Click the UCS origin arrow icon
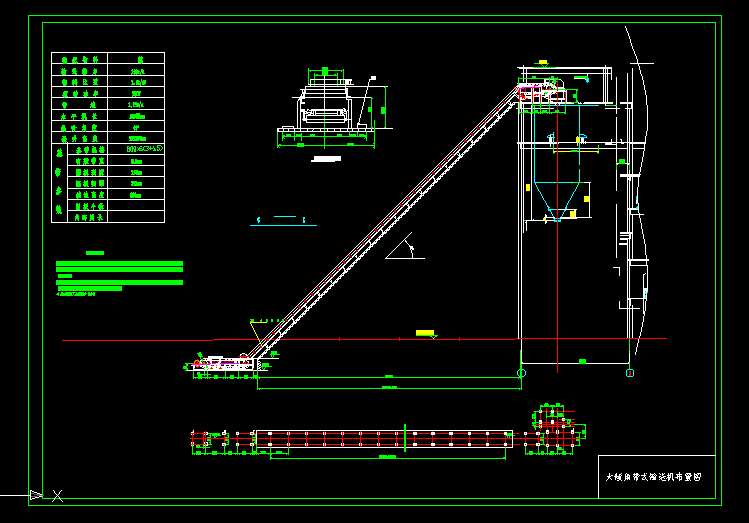Screen dimensions: 749x523 click(x=36, y=494)
